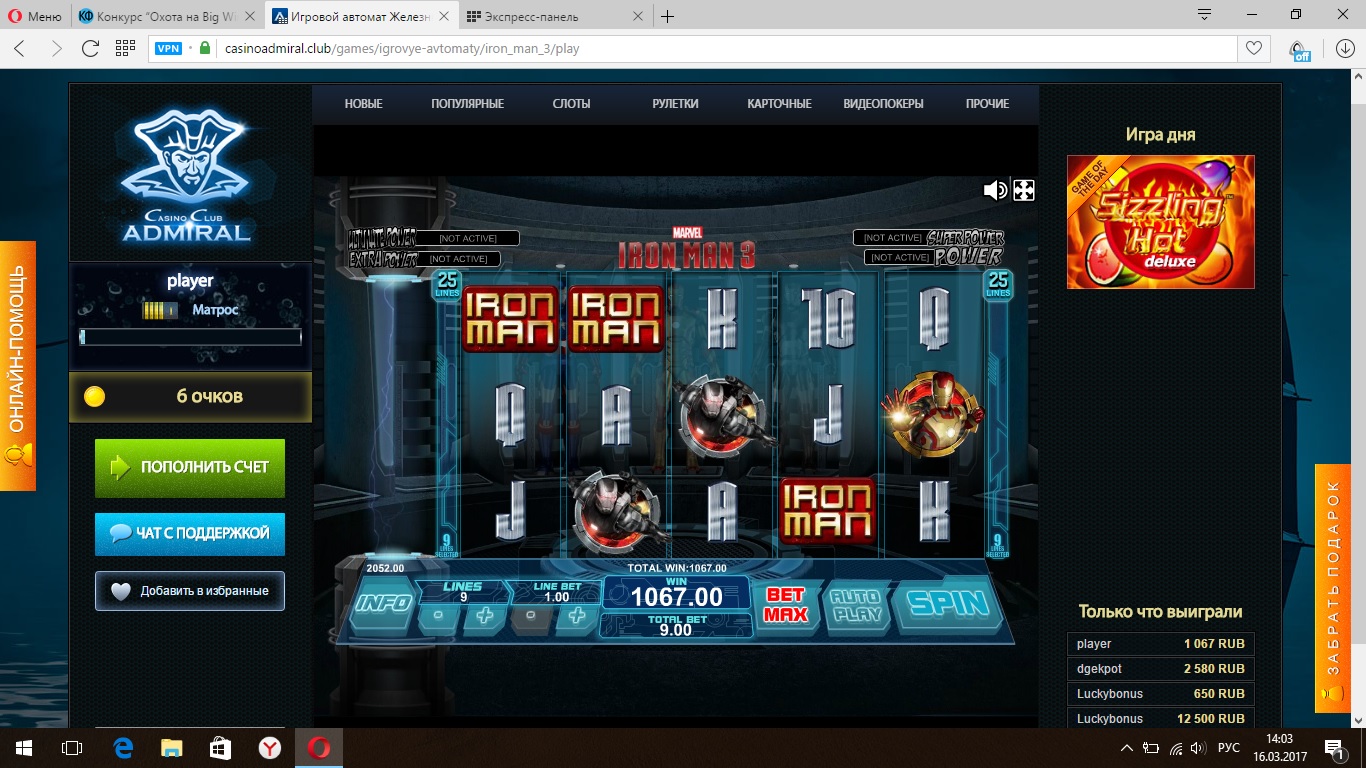
Task: Open the Opera downloads icon
Action: point(1344,48)
